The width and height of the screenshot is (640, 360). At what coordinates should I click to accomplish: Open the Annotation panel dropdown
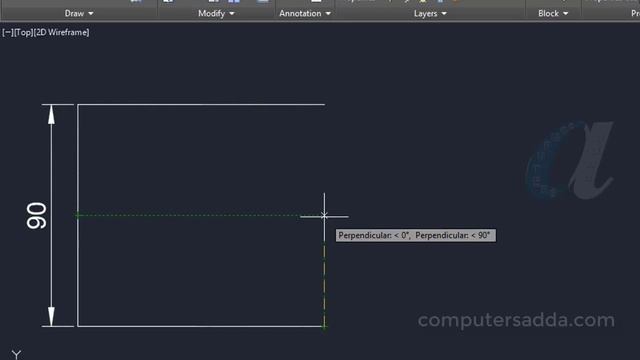click(x=305, y=13)
